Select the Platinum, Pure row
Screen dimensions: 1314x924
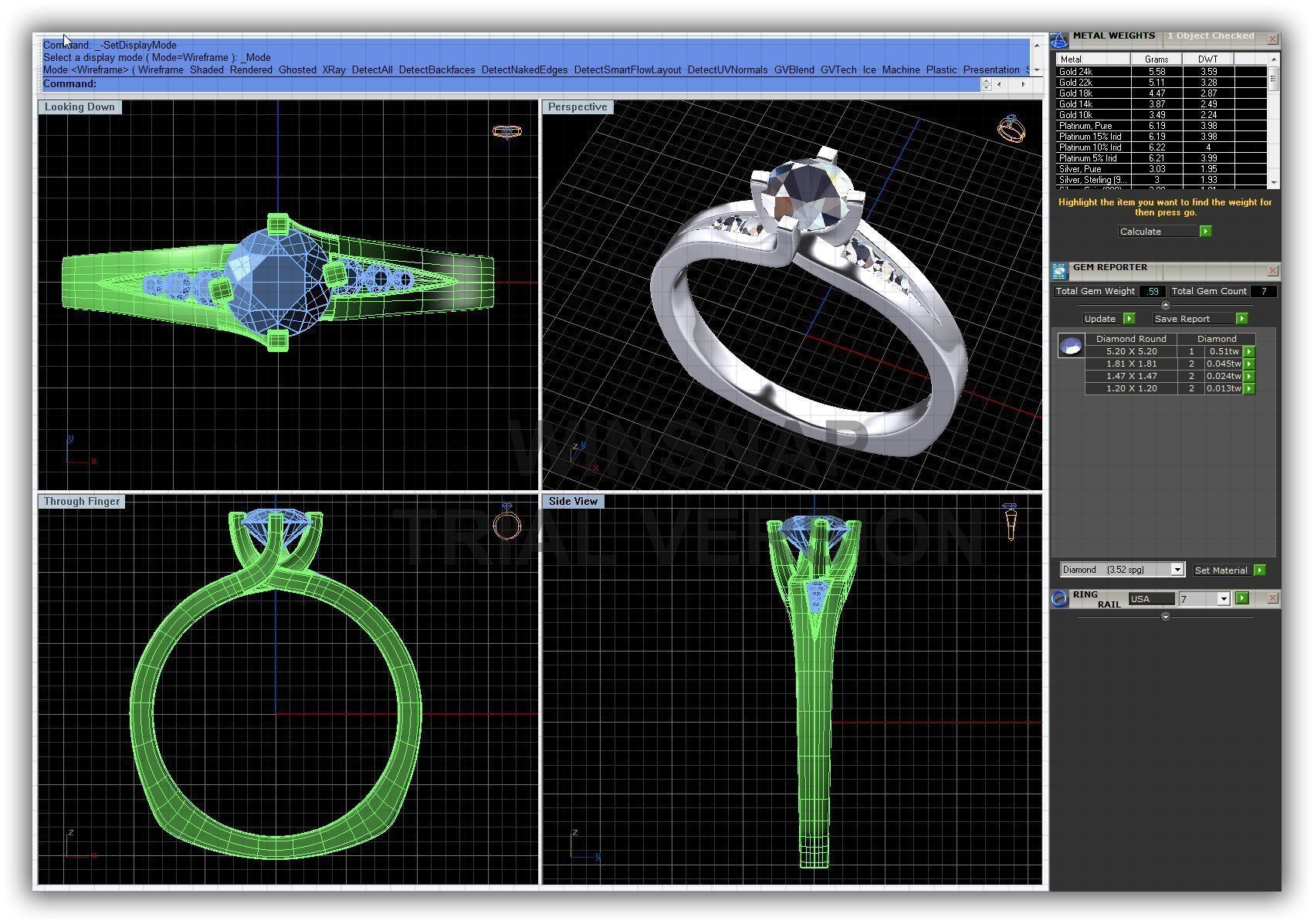(x=1162, y=126)
